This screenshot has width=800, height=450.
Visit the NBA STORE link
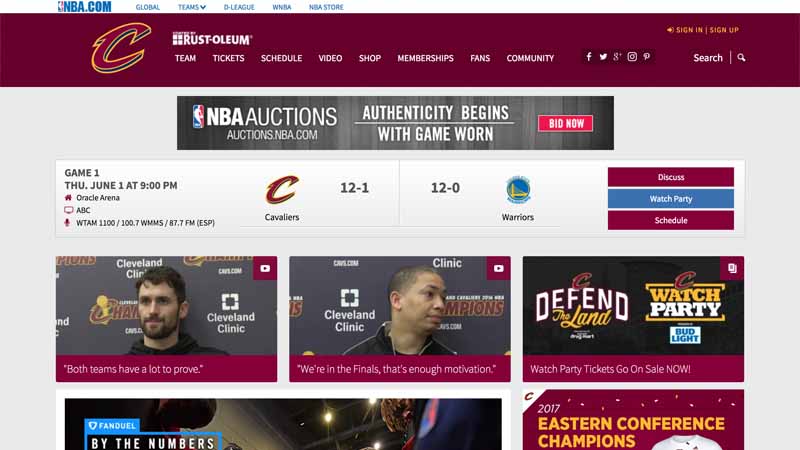coord(326,7)
